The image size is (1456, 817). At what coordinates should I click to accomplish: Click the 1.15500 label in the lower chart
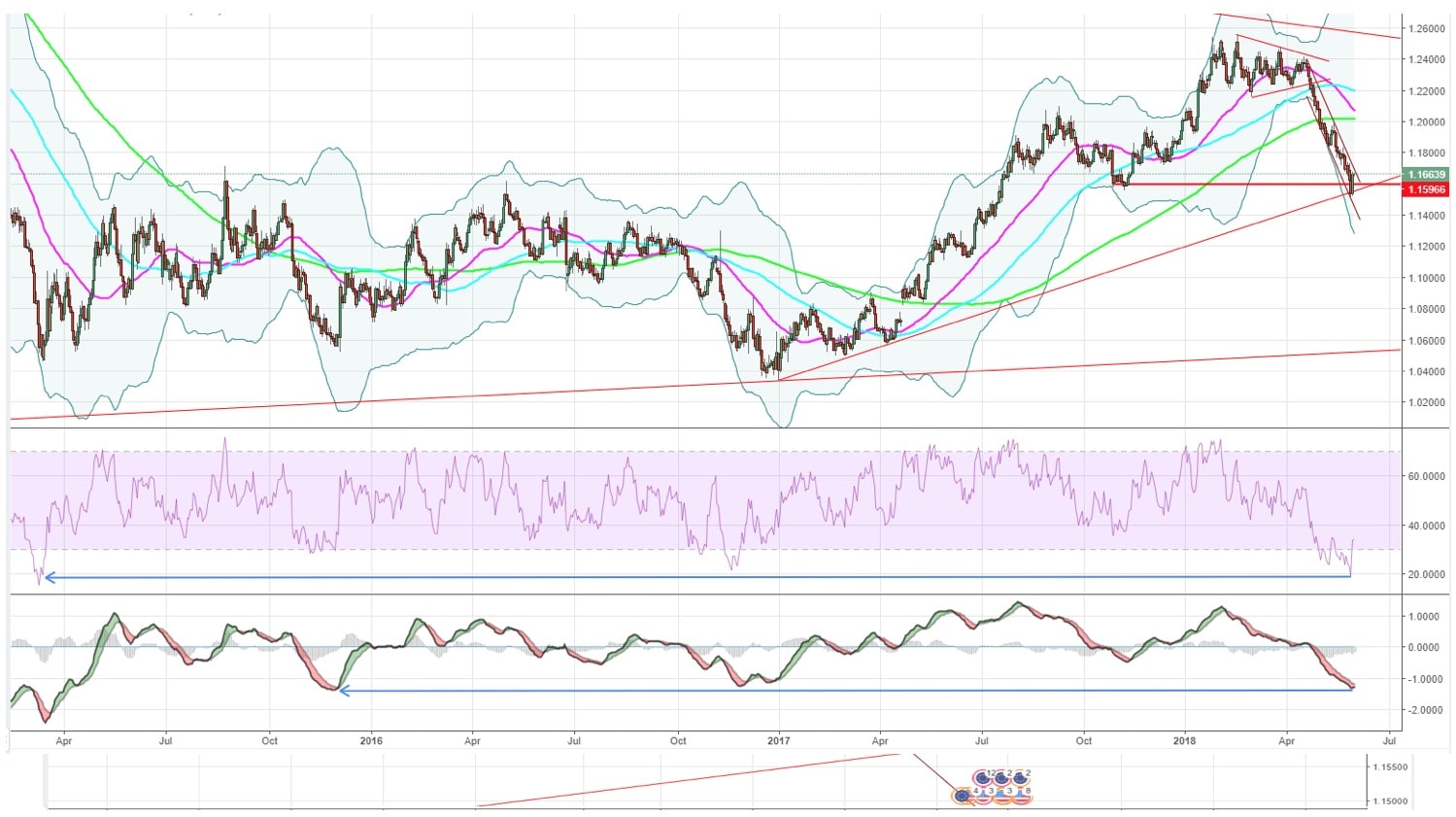pos(1389,767)
